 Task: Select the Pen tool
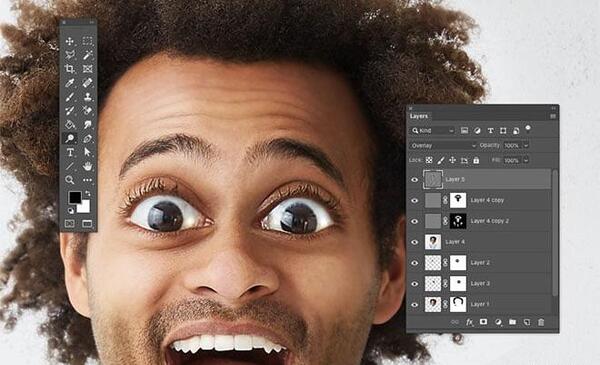point(87,138)
